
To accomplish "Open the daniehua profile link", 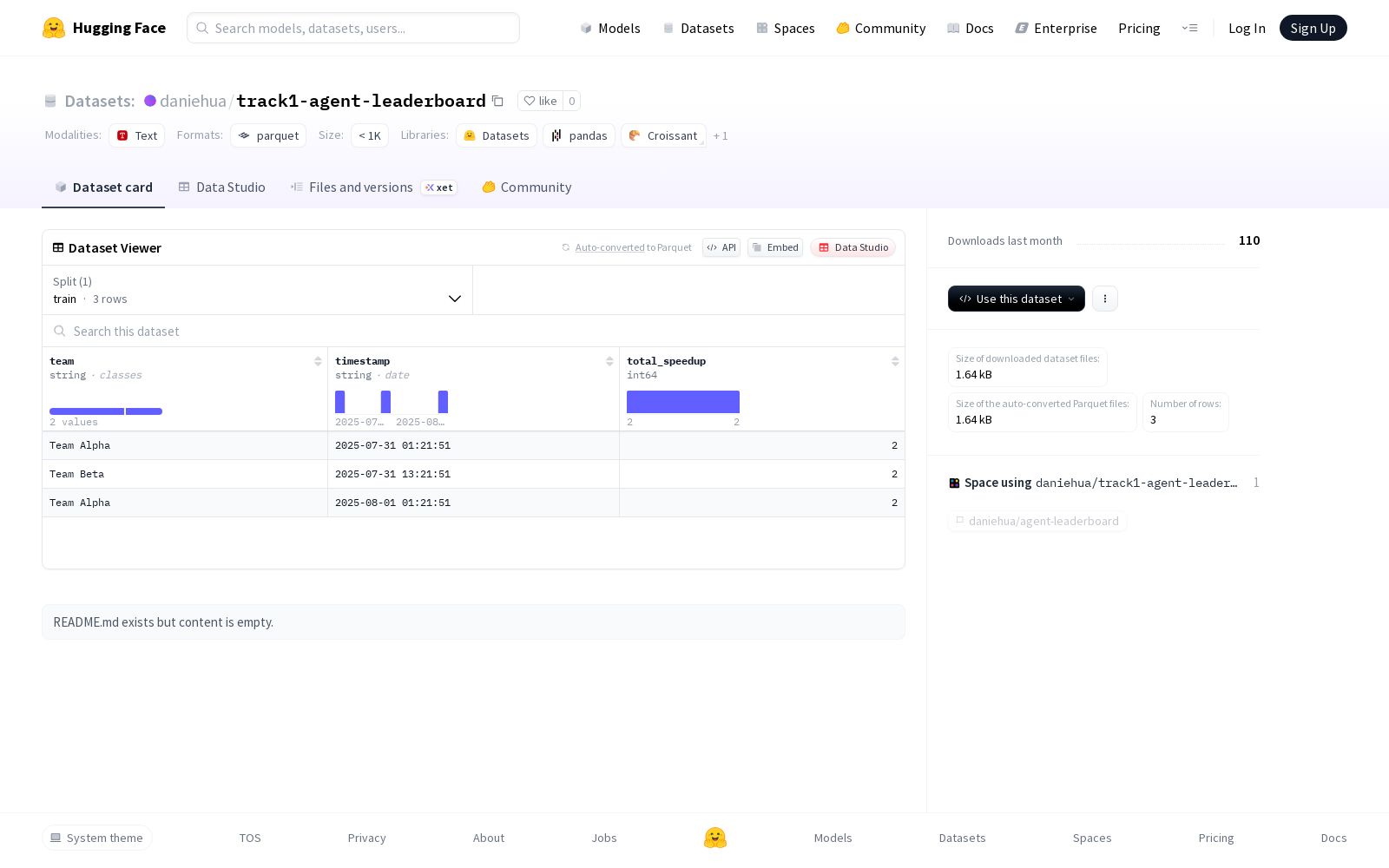I will (193, 101).
